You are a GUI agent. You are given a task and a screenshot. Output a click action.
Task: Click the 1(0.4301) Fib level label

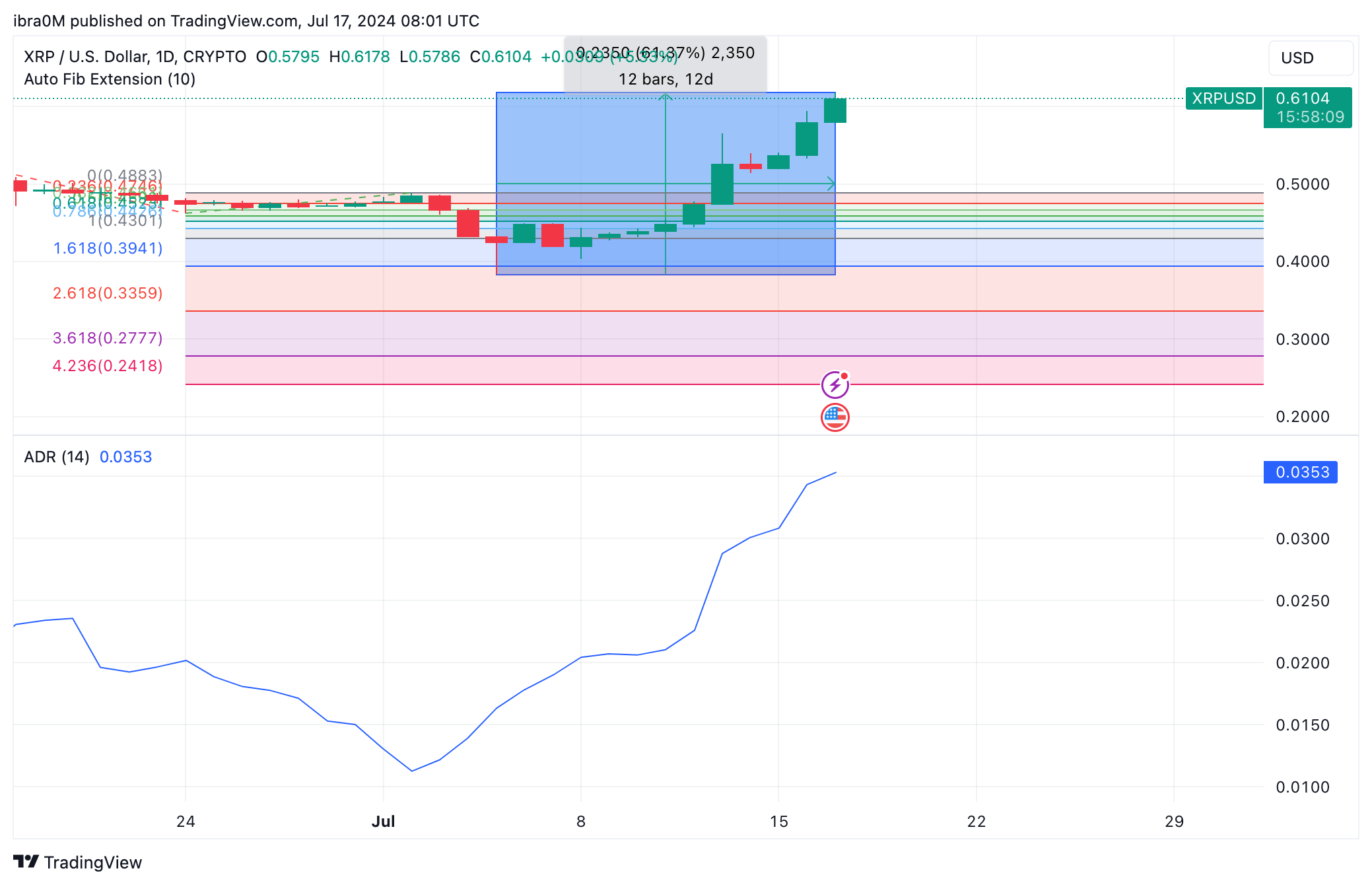[x=125, y=221]
